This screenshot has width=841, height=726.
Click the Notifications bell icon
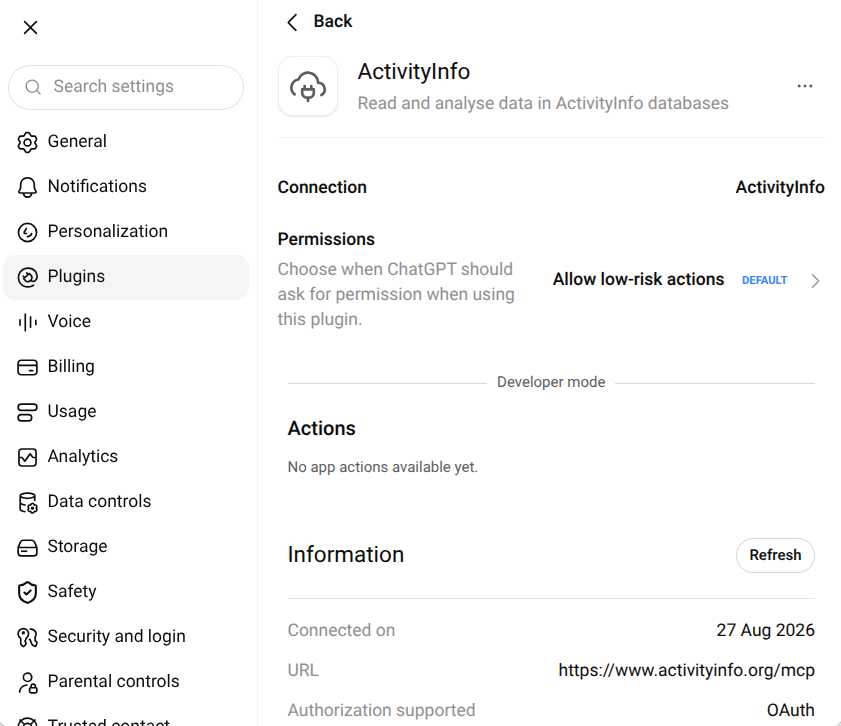tap(27, 187)
